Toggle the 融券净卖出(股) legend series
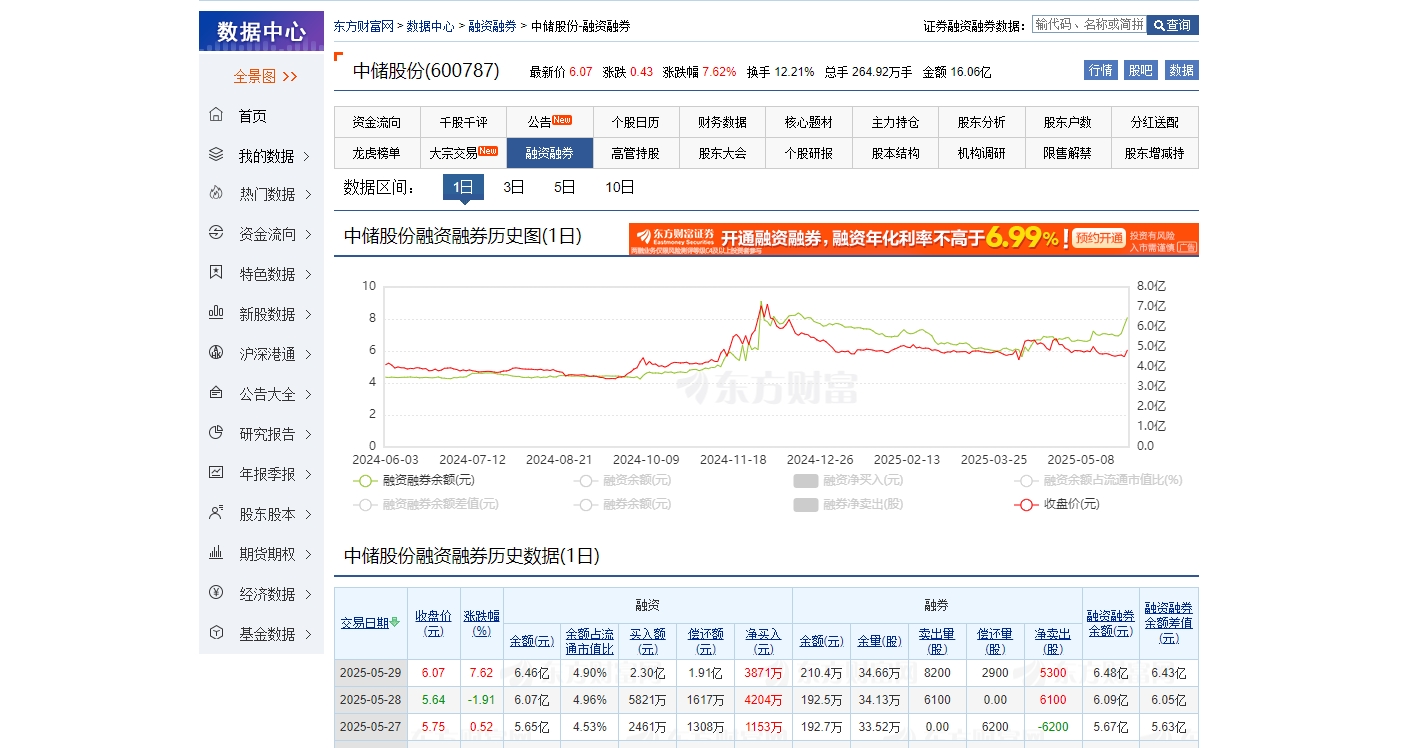The image size is (1412, 748). [x=848, y=504]
